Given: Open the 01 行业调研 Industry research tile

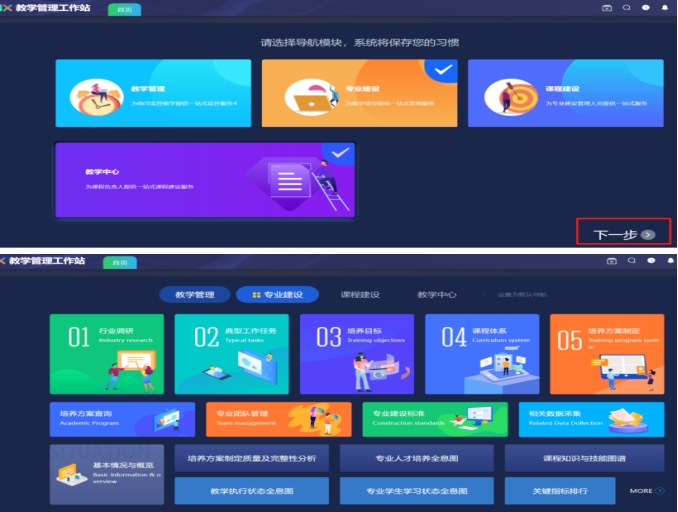Looking at the screenshot, I should tap(106, 354).
